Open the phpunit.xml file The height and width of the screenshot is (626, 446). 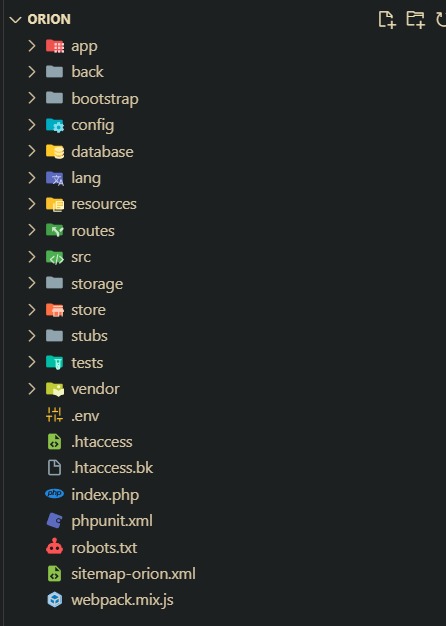[112, 521]
